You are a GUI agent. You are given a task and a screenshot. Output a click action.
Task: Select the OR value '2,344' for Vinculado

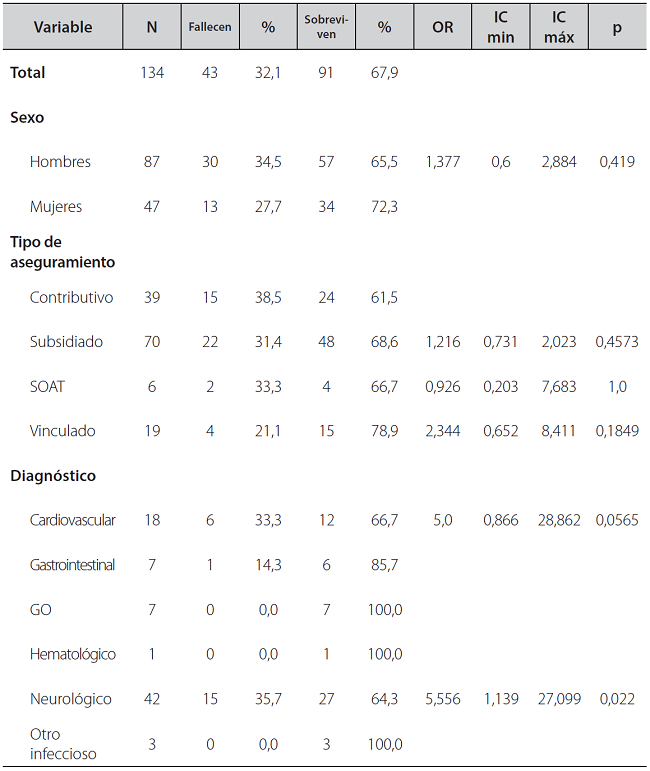pyautogui.click(x=442, y=431)
